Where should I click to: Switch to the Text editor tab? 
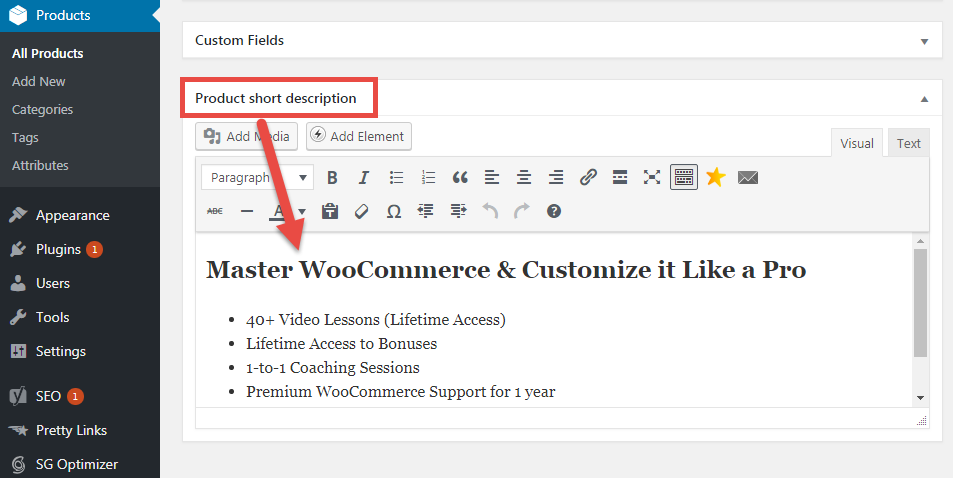point(909,144)
